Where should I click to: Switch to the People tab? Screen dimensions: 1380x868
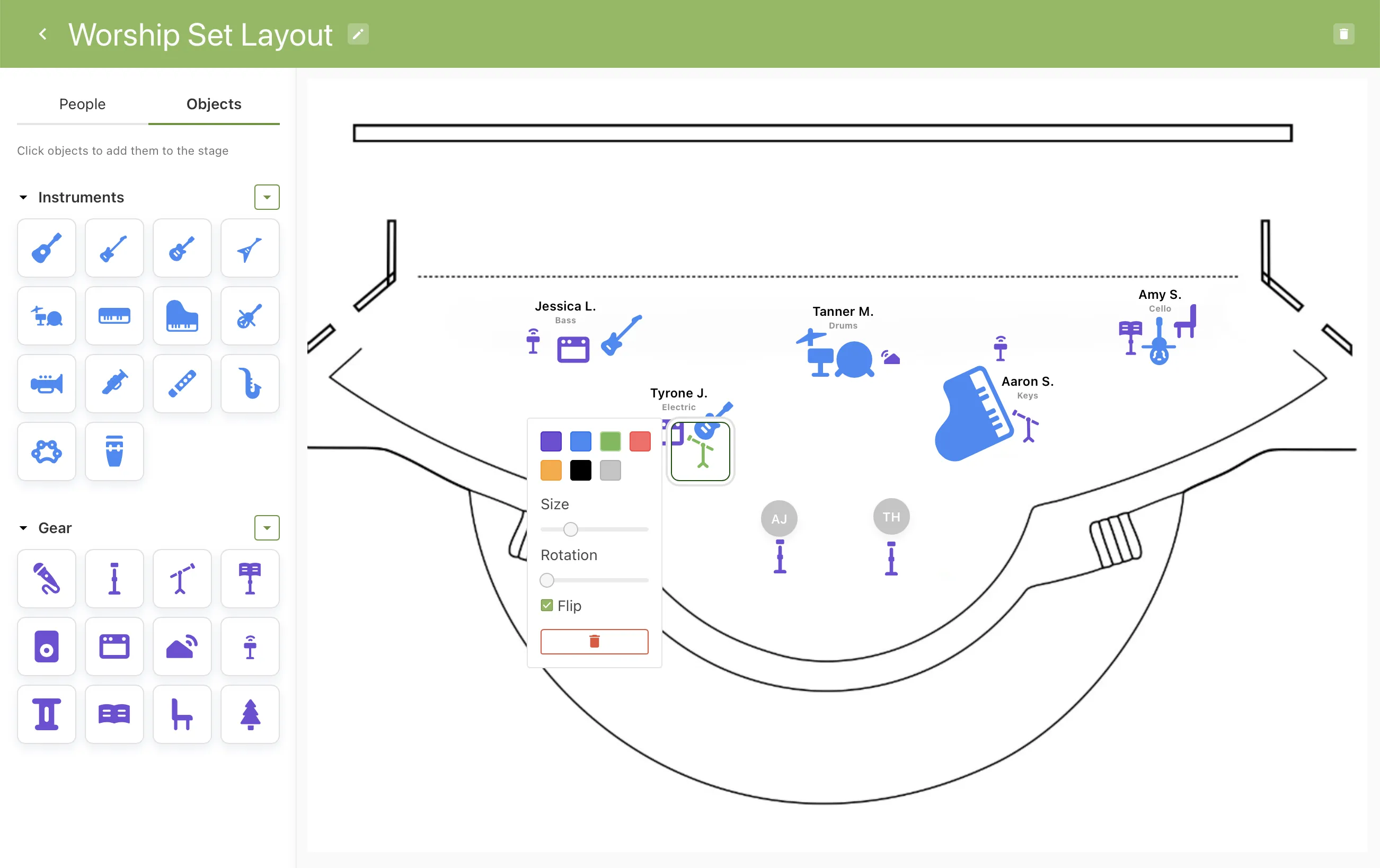point(83,104)
